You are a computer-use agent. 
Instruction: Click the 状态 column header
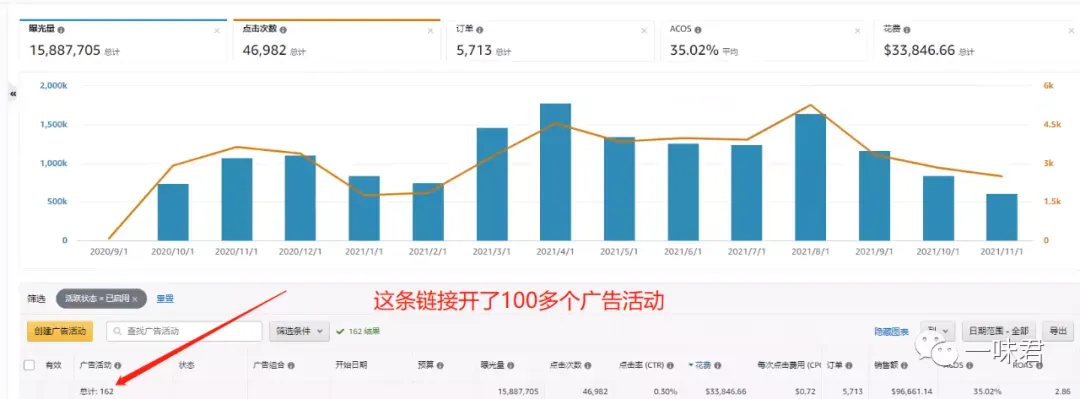(x=187, y=365)
